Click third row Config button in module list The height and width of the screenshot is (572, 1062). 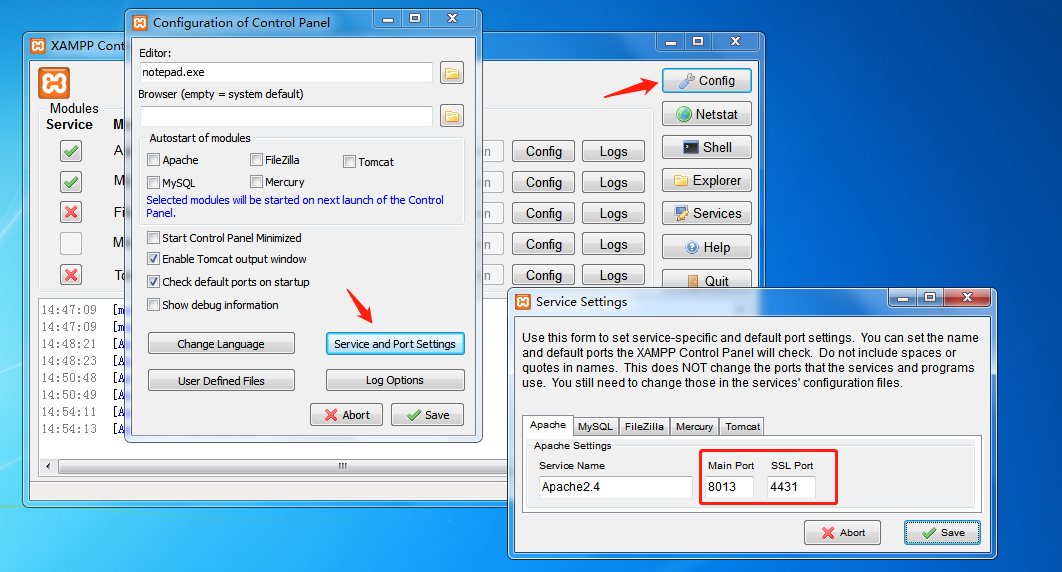(x=543, y=213)
